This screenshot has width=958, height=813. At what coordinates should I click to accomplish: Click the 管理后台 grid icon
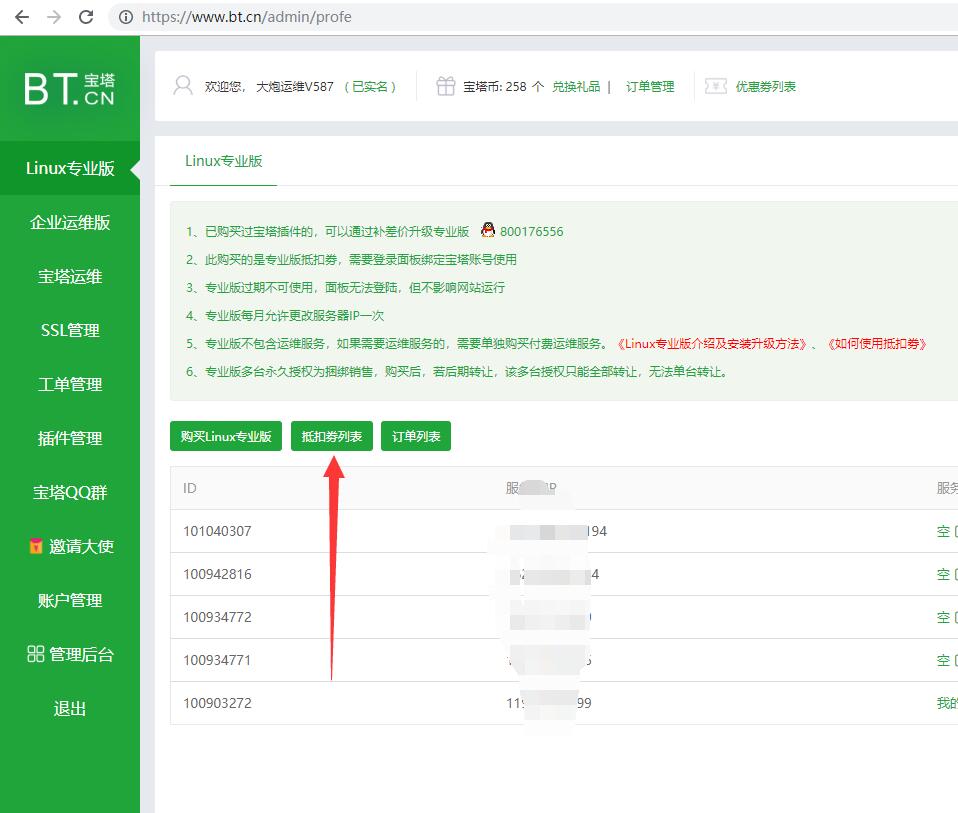coord(36,654)
